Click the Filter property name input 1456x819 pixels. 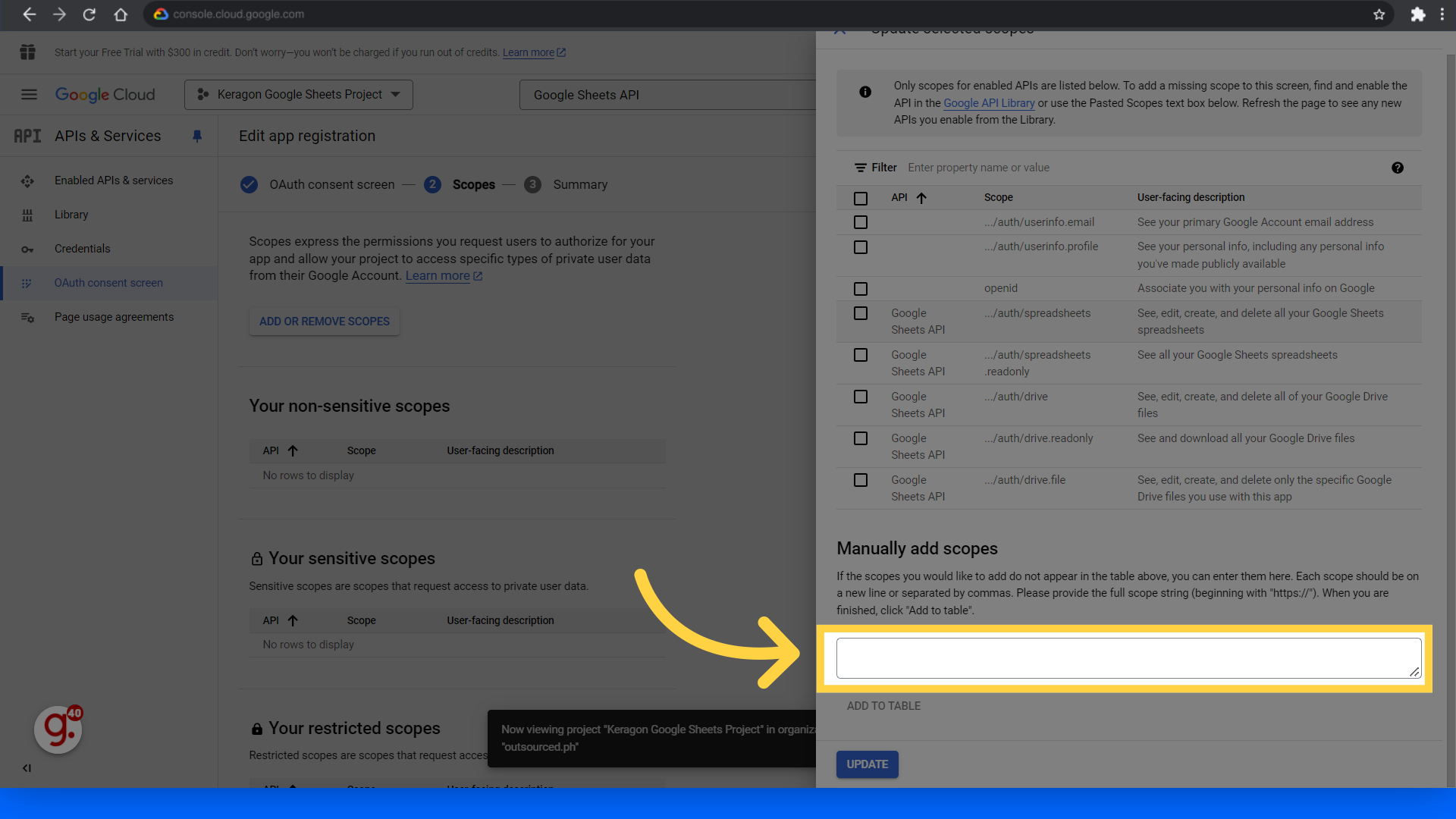click(x=978, y=168)
